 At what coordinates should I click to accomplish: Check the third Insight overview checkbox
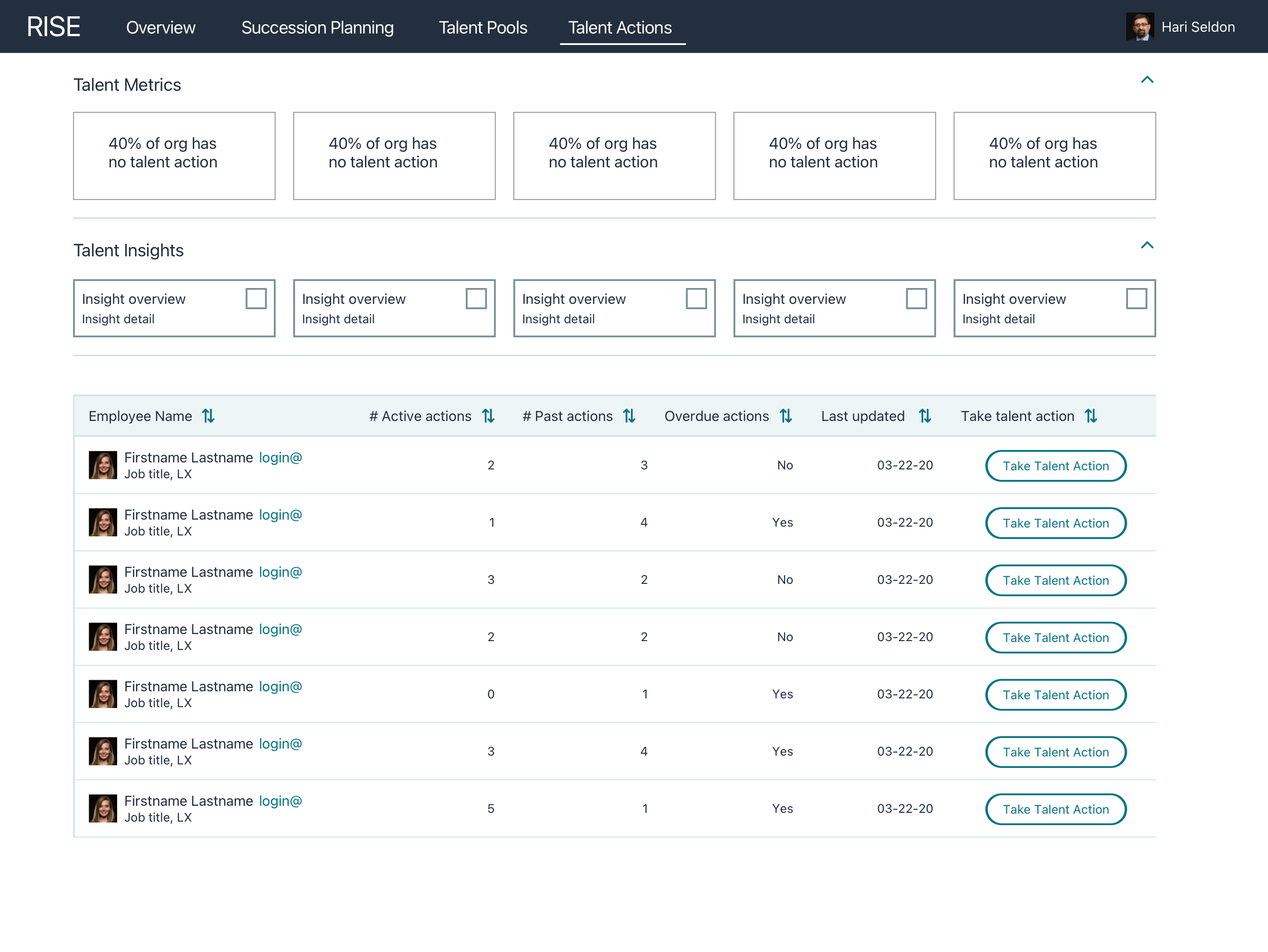coord(696,299)
